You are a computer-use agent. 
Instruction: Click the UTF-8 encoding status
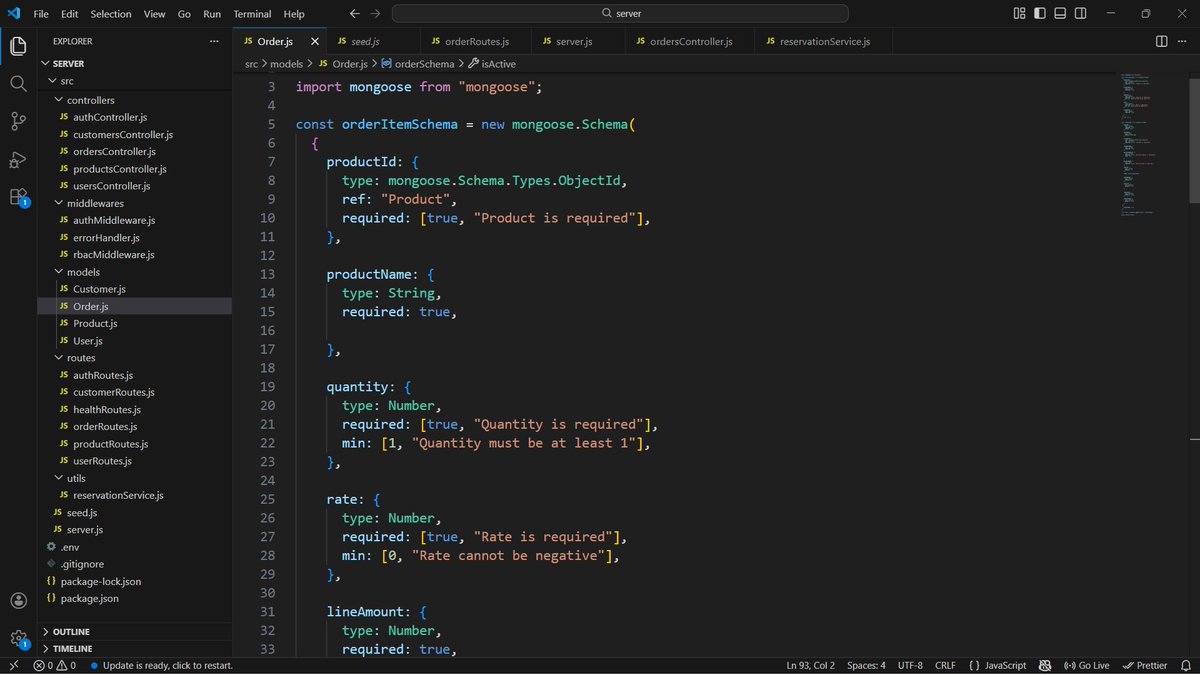click(910, 665)
